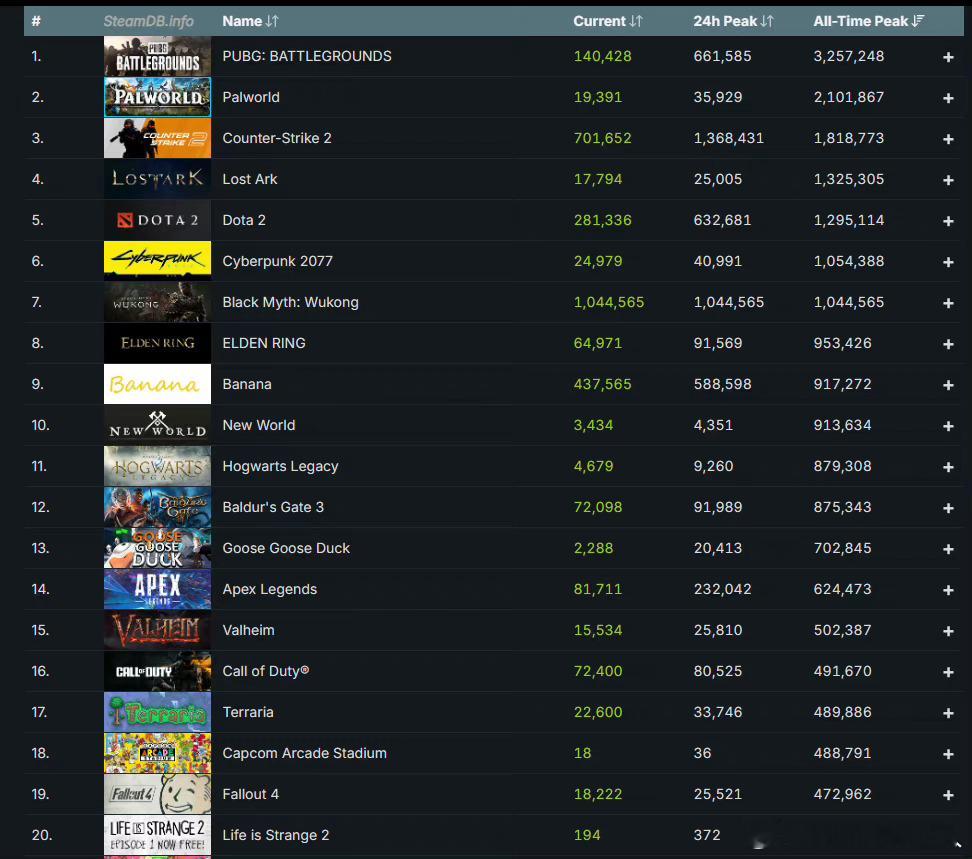Add New World using its plus icon
The width and height of the screenshot is (972, 859).
tap(948, 426)
